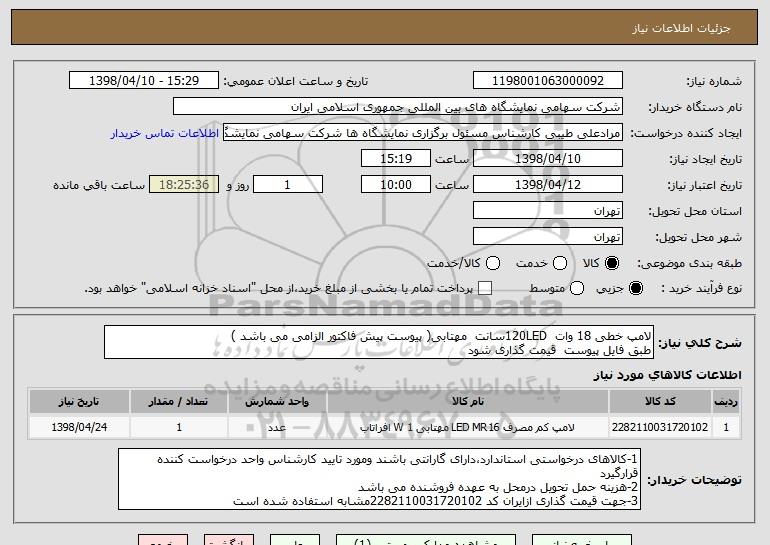
Task: Click the remaining time counter 18:25:36
Action: [184, 185]
